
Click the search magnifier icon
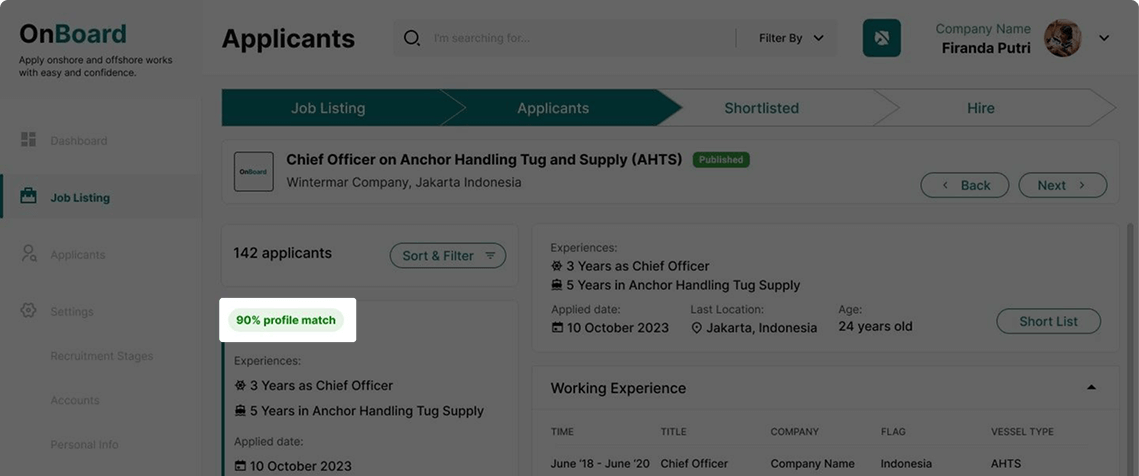[412, 38]
